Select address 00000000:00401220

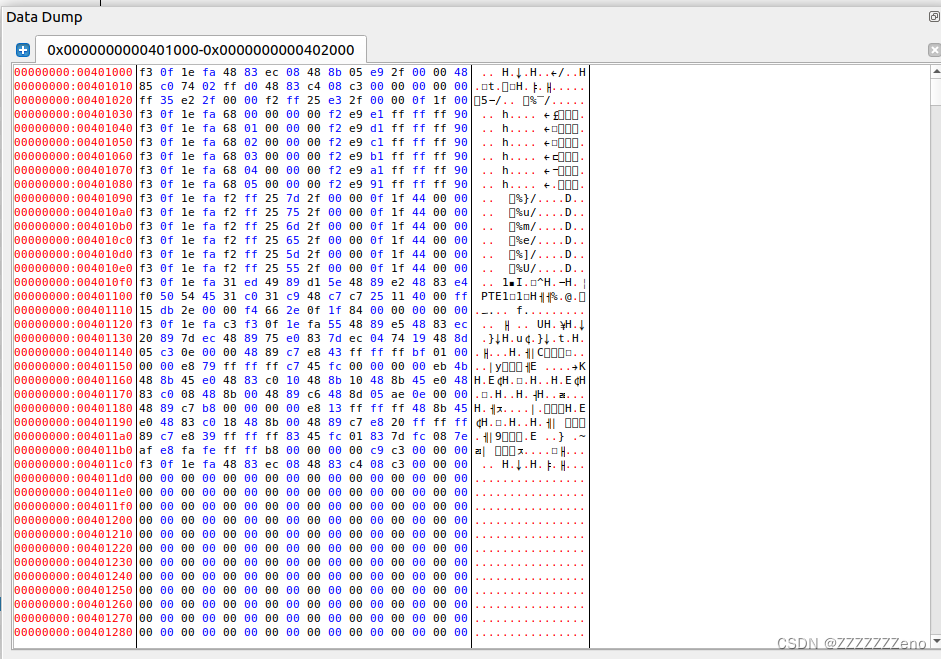click(x=73, y=549)
